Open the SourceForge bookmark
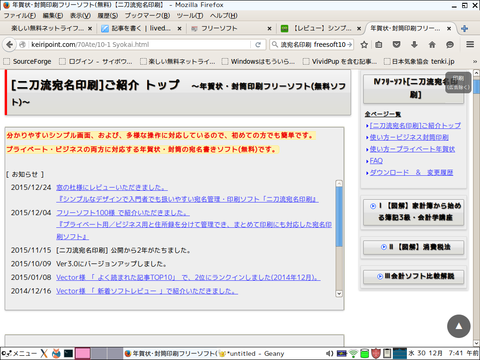Screen dimensions: 480x360 tap(28, 61)
